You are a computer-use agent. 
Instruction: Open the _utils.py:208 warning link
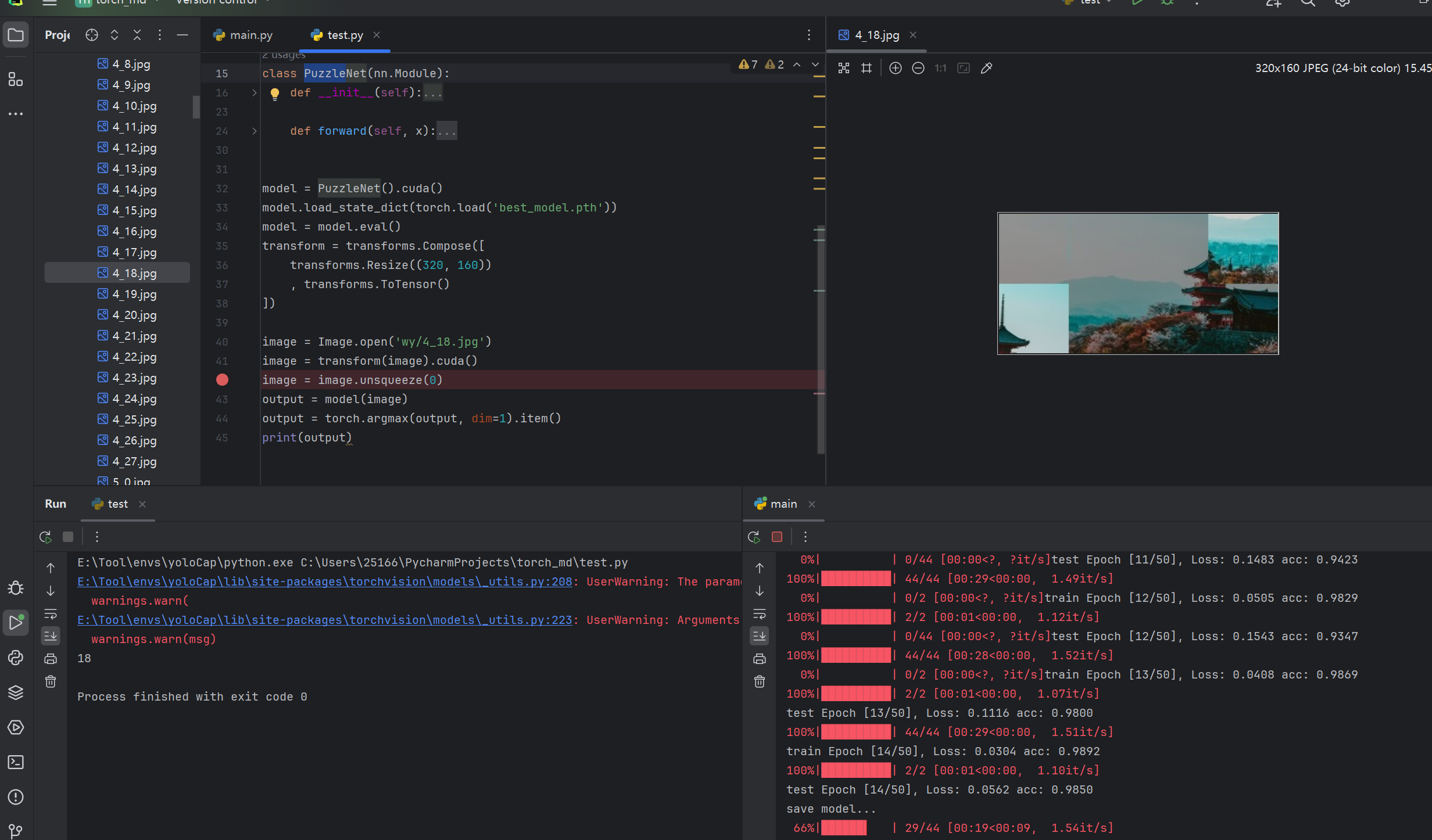click(324, 582)
